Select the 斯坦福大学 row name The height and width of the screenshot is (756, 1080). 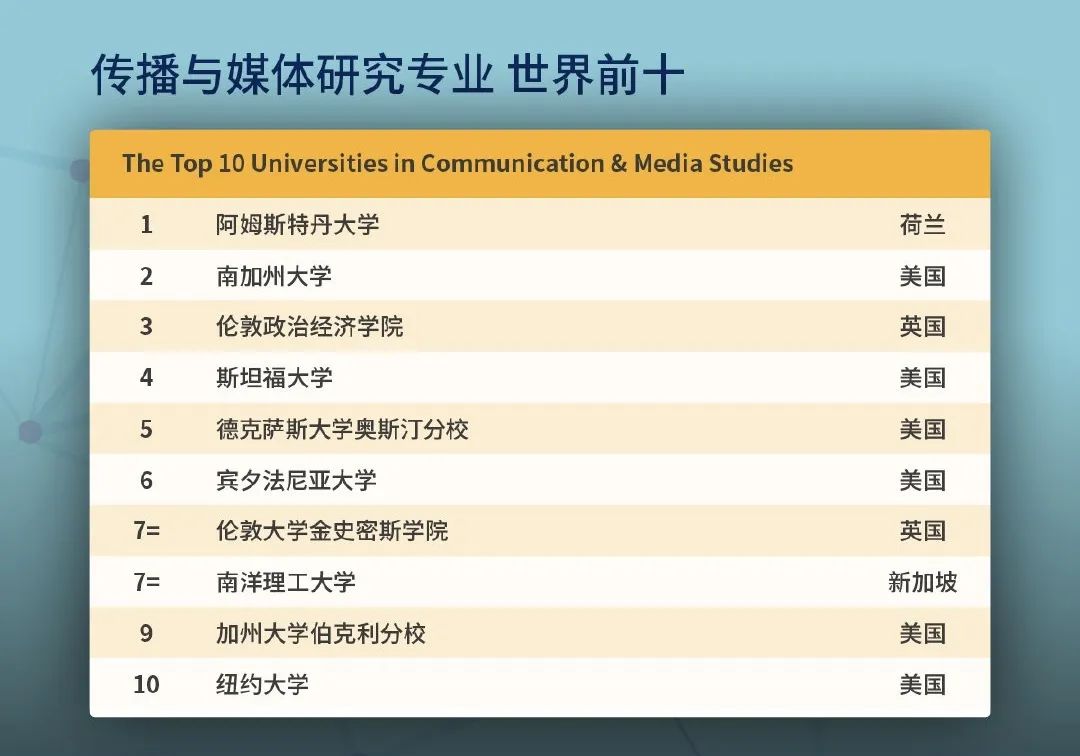tap(274, 378)
